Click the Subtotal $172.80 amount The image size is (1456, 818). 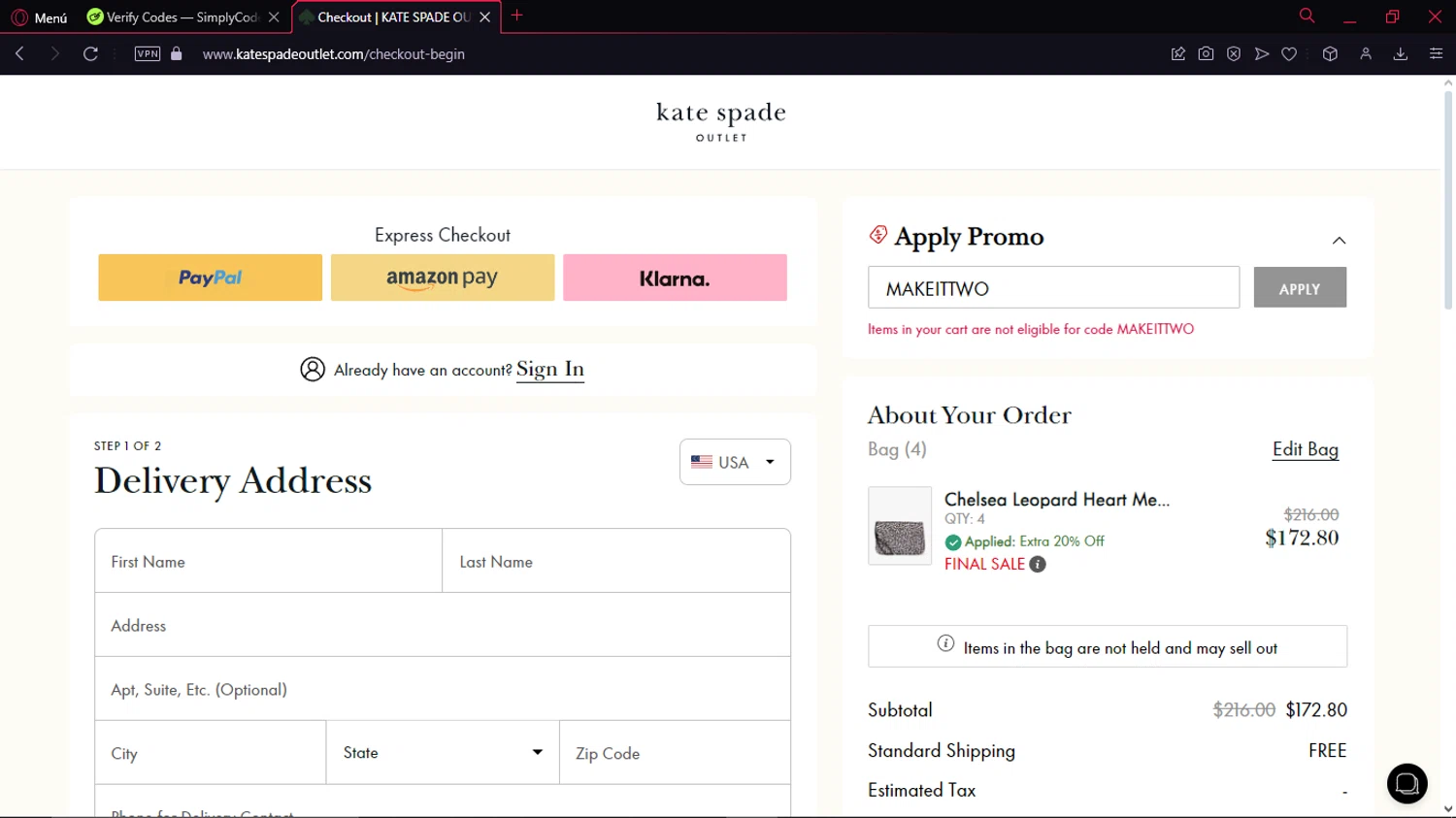click(1316, 710)
